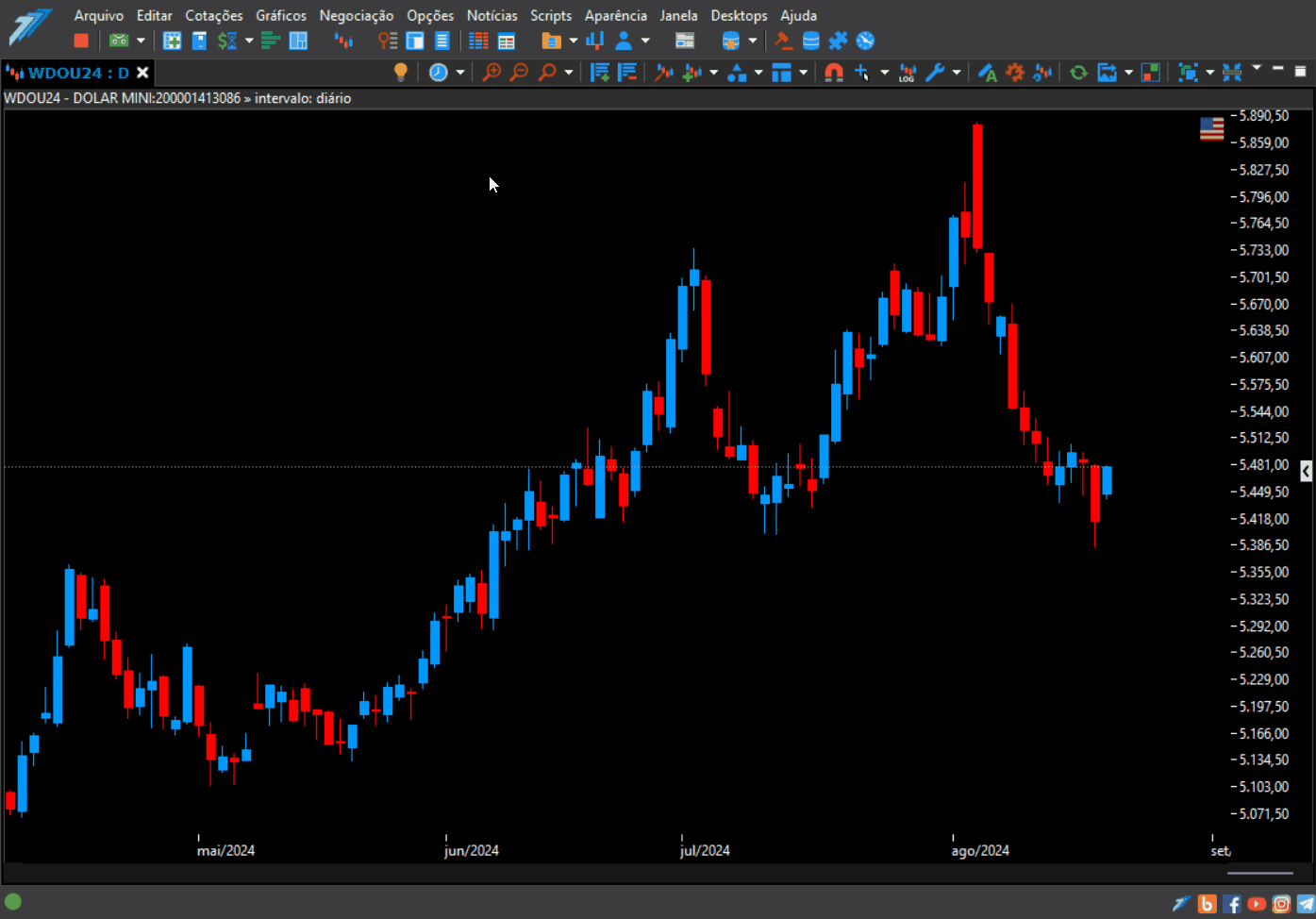Image resolution: width=1316 pixels, height=919 pixels.
Task: Click the red auction gavel icon
Action: click(783, 41)
